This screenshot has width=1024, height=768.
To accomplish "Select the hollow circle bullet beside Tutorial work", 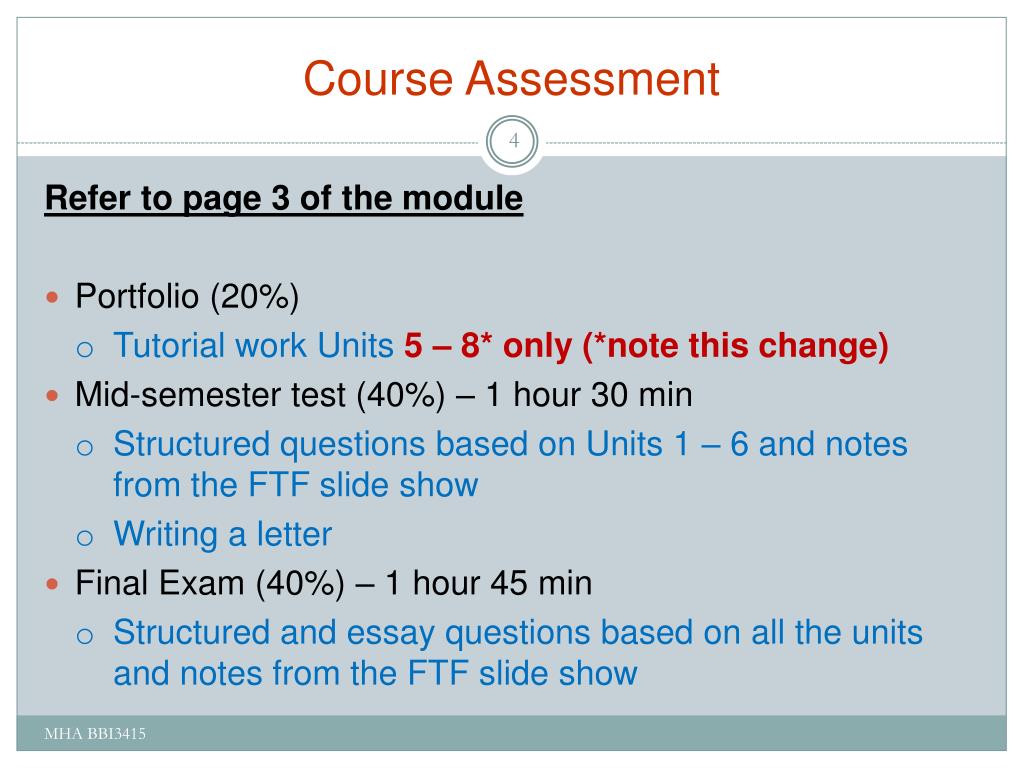I will point(85,349).
